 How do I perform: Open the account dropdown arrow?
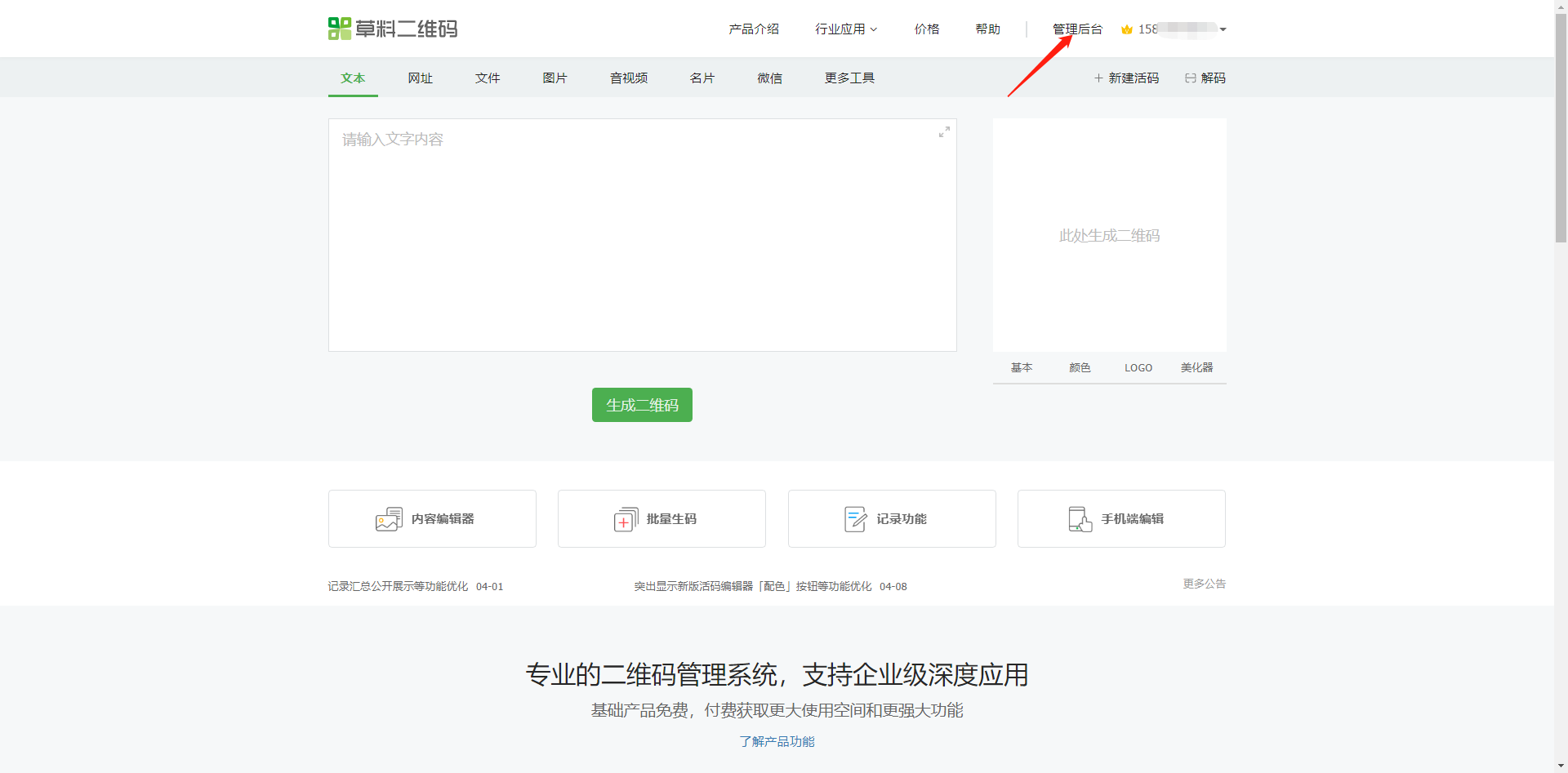tap(1223, 29)
